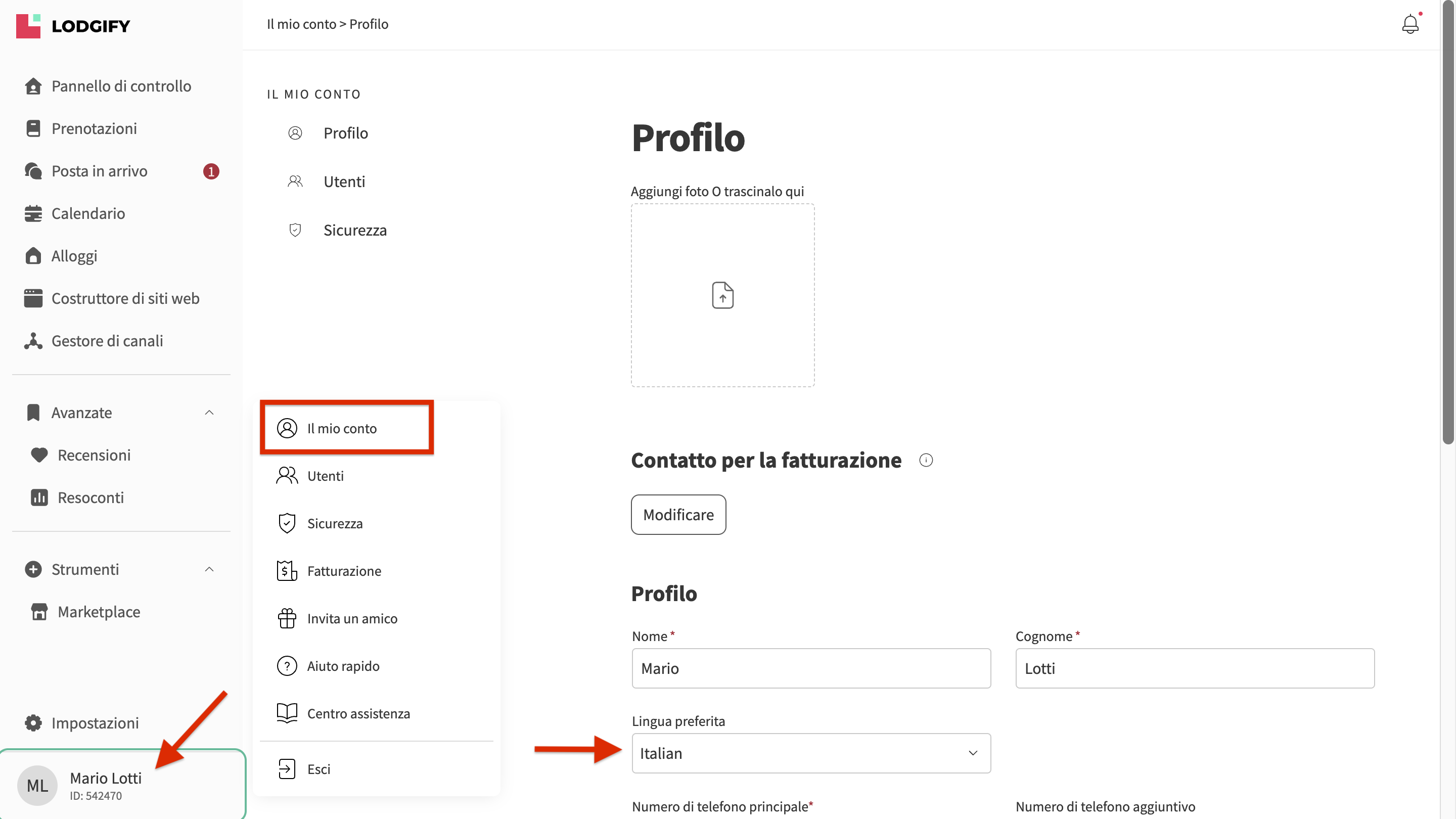This screenshot has width=1456, height=819.
Task: Open billing contact info tooltip icon
Action: click(x=926, y=460)
